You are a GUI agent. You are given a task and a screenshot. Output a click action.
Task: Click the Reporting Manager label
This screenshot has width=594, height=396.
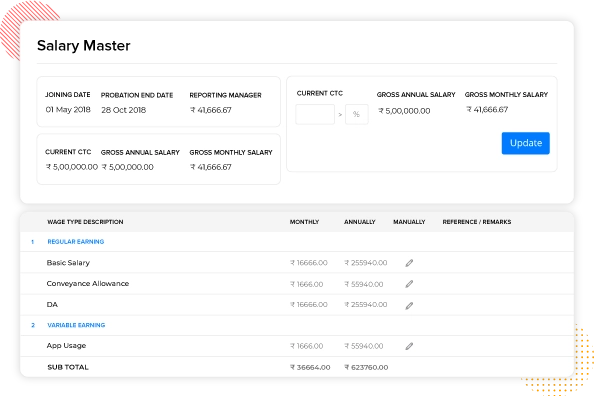(225, 95)
